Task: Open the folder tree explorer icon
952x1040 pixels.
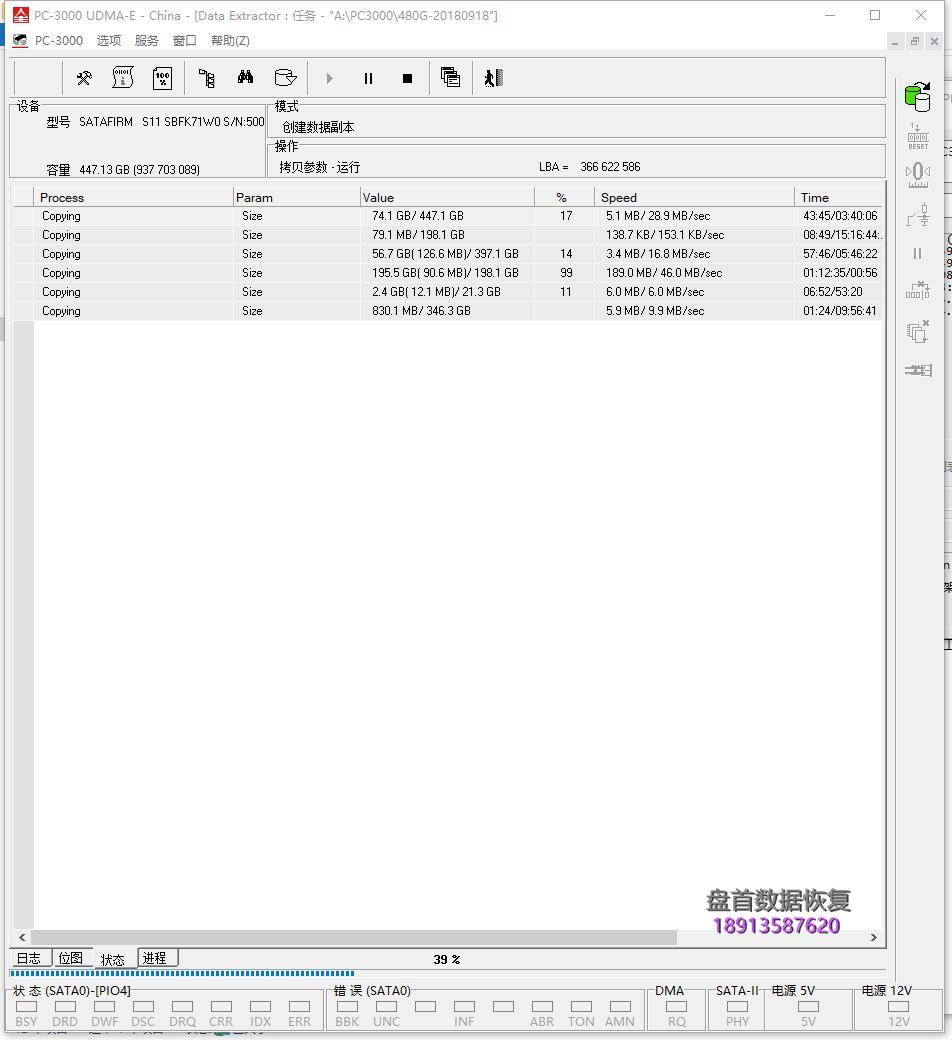Action: (x=207, y=78)
